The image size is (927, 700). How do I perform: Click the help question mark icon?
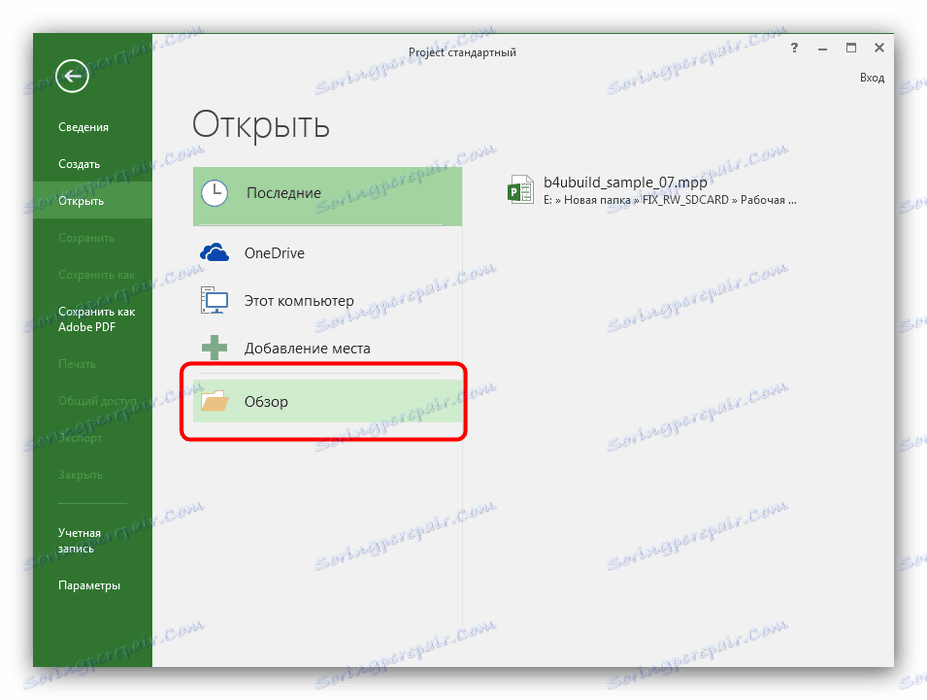(x=794, y=48)
